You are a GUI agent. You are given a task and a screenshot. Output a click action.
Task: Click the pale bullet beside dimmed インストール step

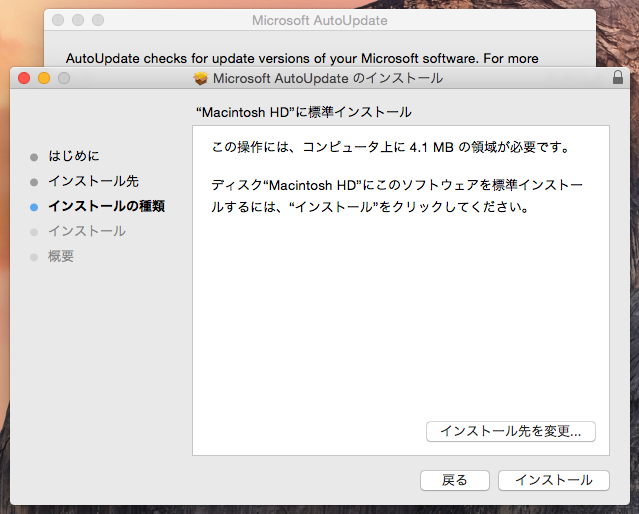34,232
